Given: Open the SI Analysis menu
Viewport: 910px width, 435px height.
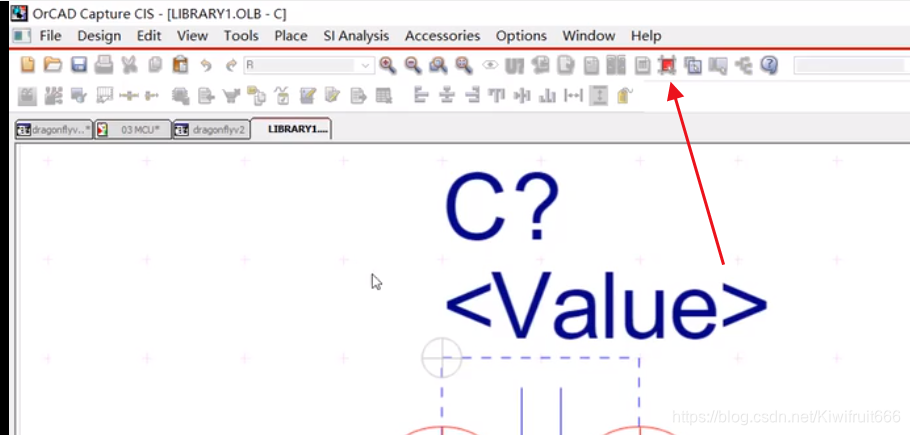Looking at the screenshot, I should click(x=356, y=35).
